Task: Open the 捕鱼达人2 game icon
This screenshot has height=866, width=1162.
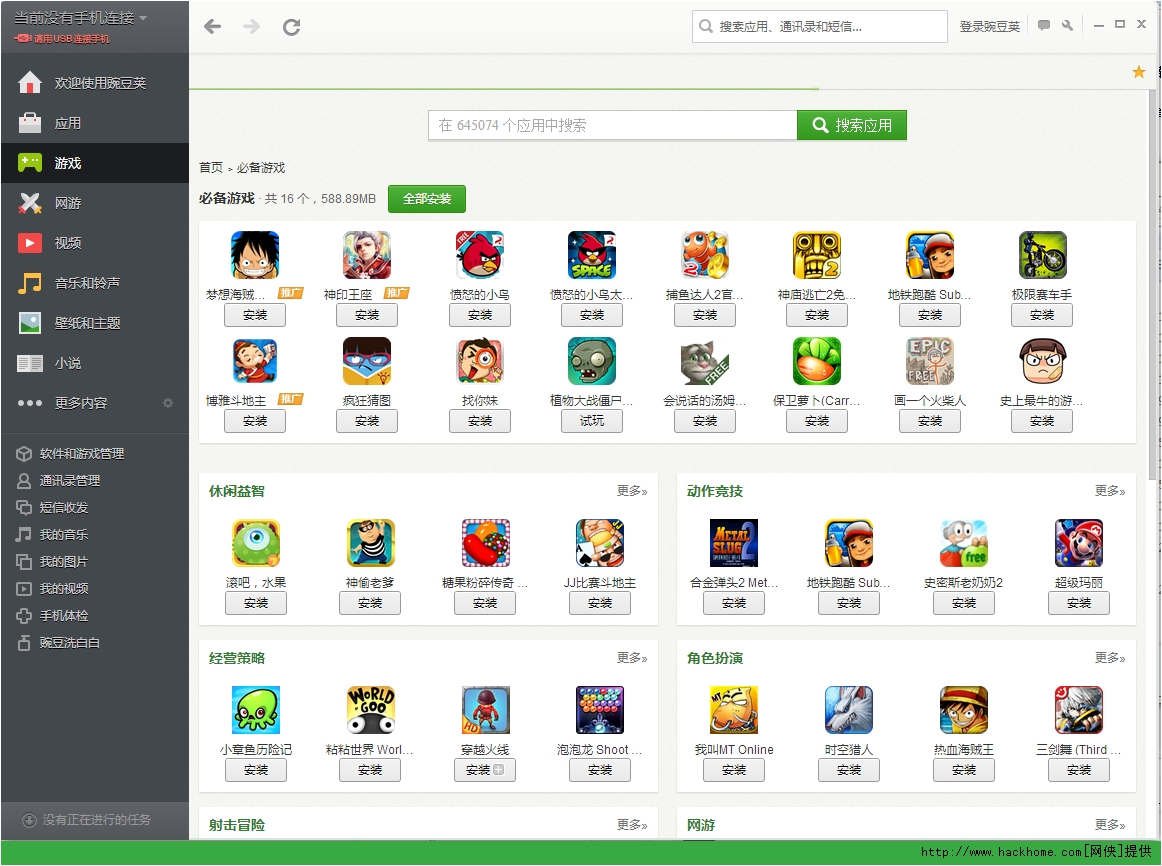Action: coord(705,255)
